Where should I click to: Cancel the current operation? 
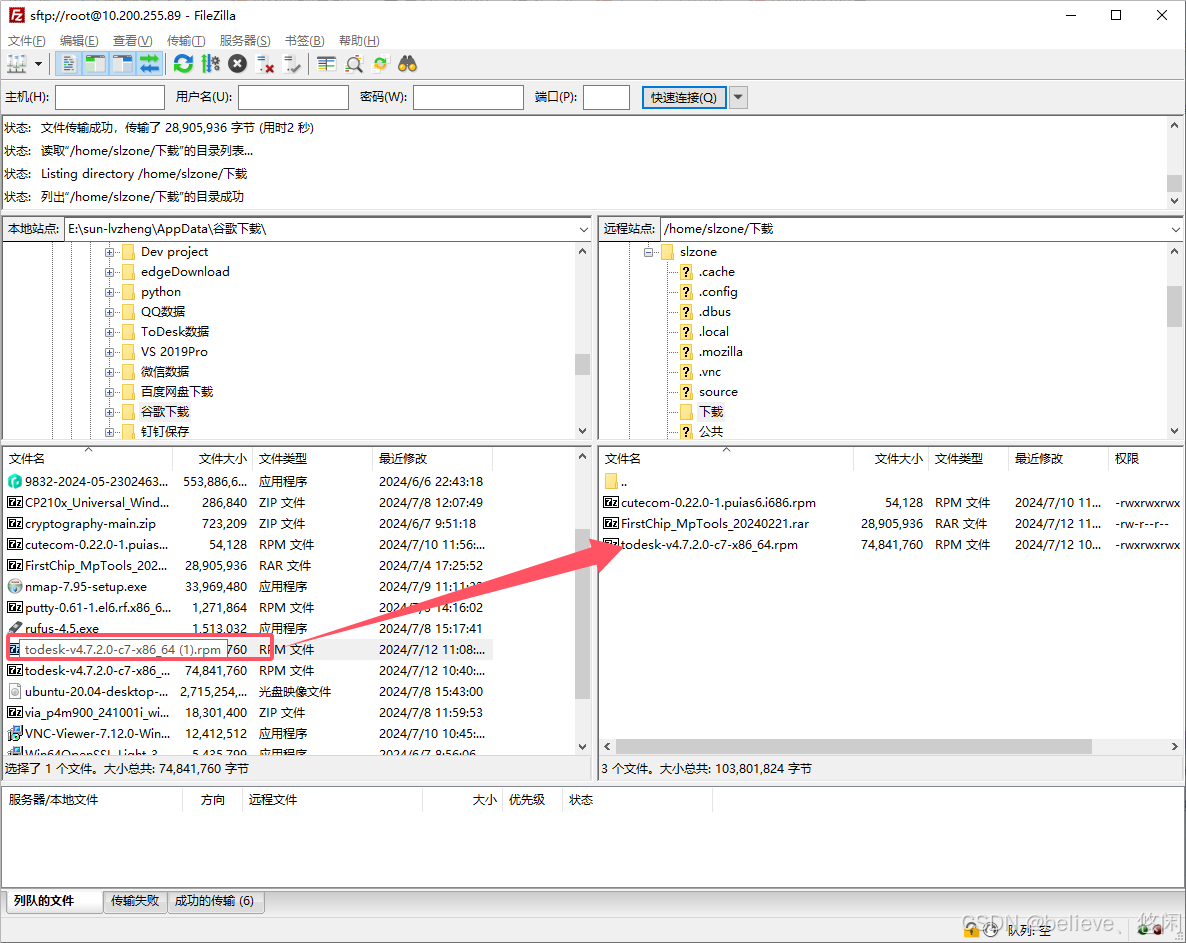tap(238, 64)
